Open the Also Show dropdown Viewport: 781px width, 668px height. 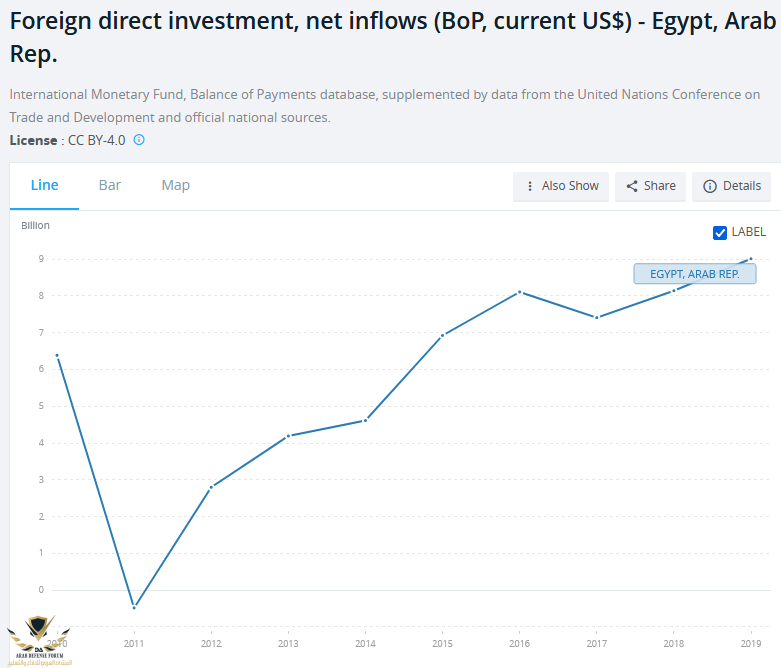pos(561,186)
